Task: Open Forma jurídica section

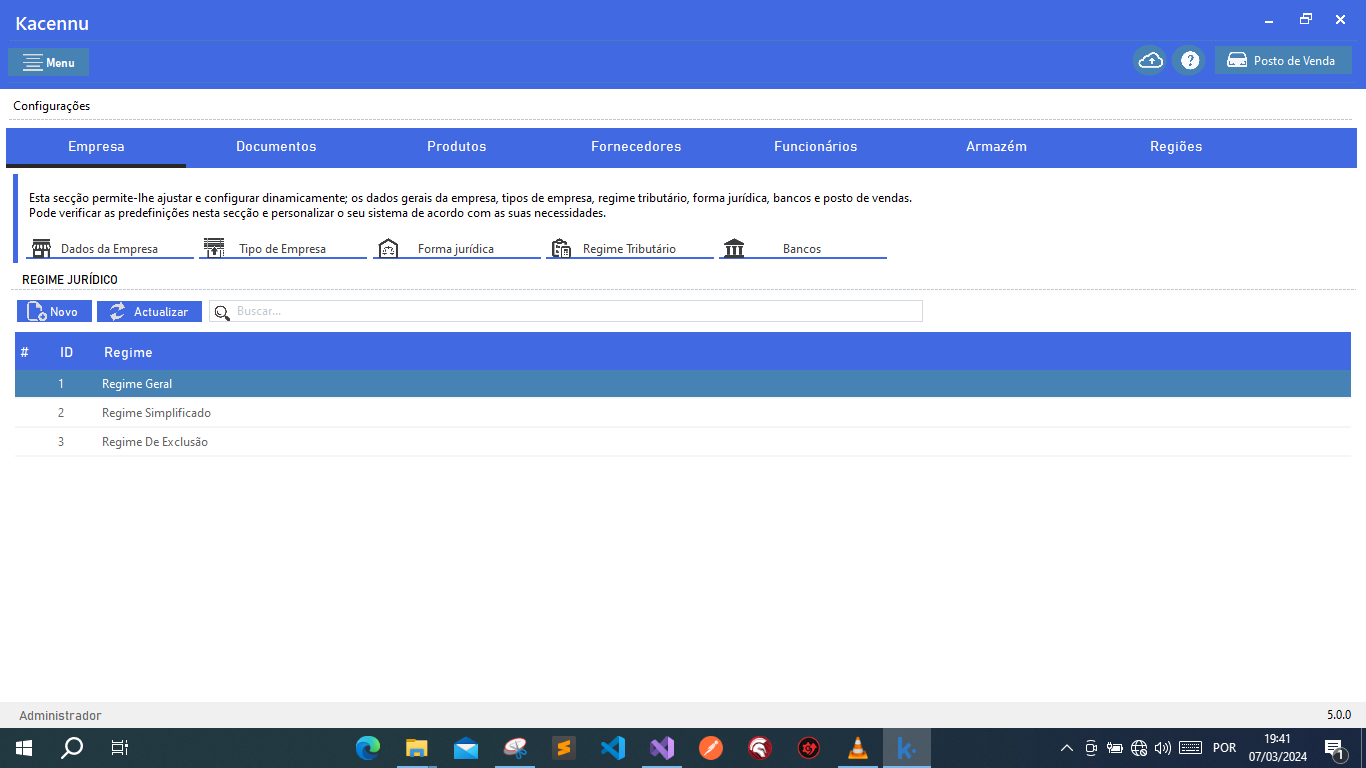Action: [456, 248]
